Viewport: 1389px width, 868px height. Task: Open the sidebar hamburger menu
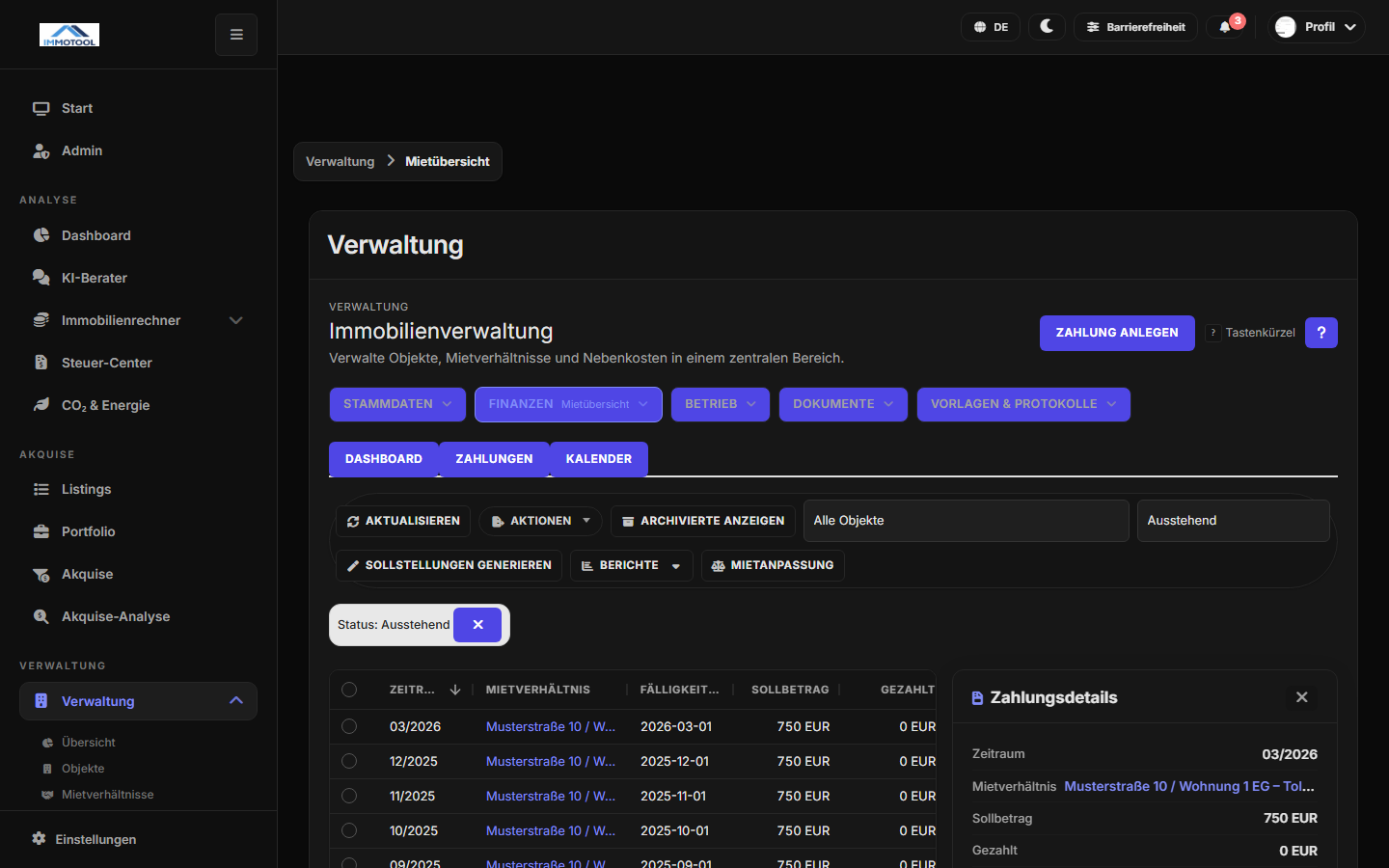pyautogui.click(x=236, y=34)
